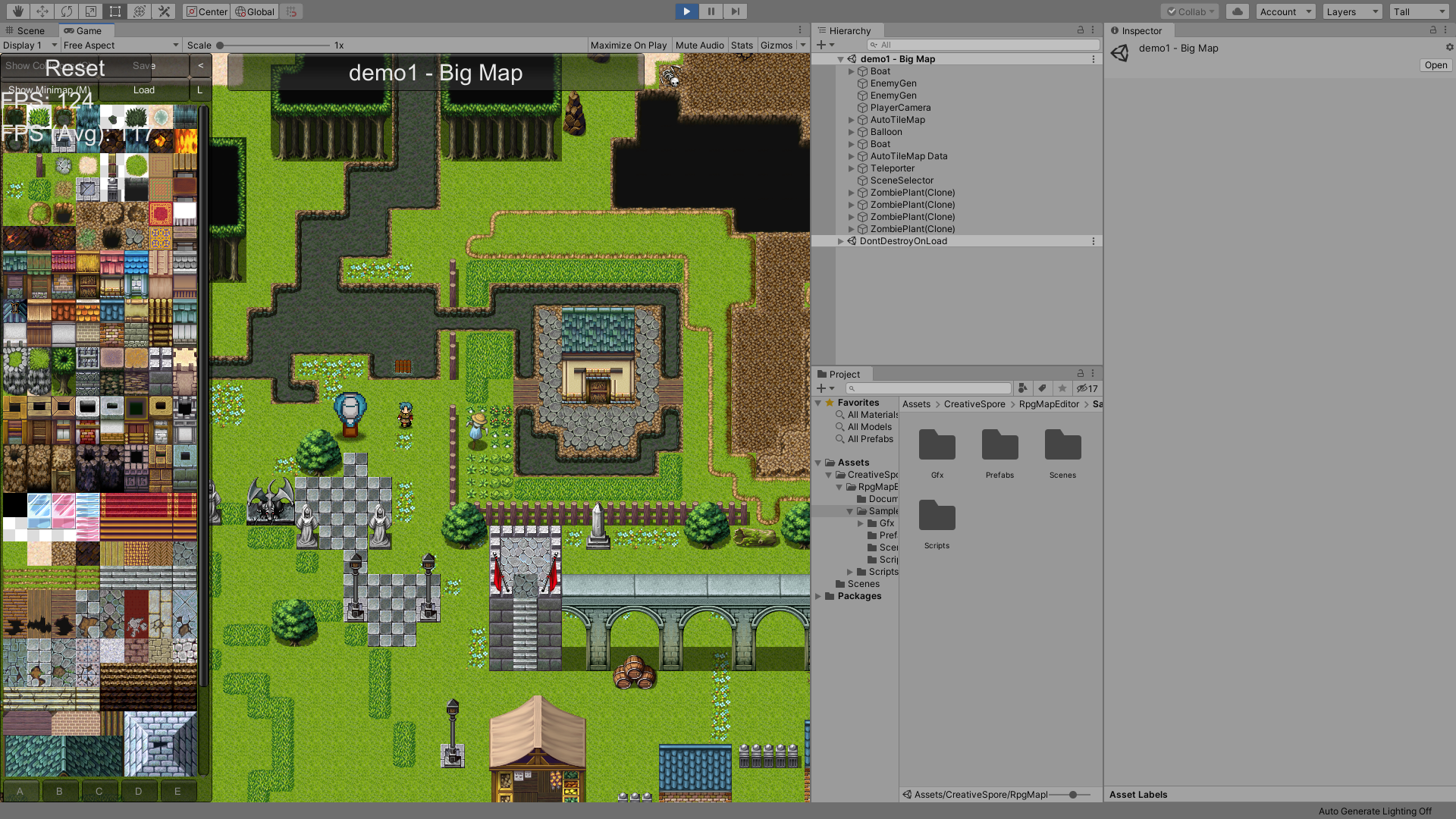Click the Step frame button
Viewport: 1456px width, 819px height.
(x=735, y=11)
